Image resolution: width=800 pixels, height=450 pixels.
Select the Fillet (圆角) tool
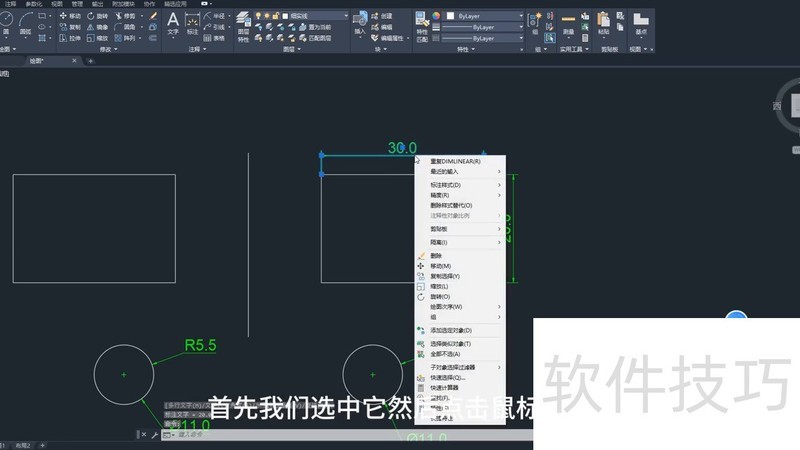[x=125, y=27]
